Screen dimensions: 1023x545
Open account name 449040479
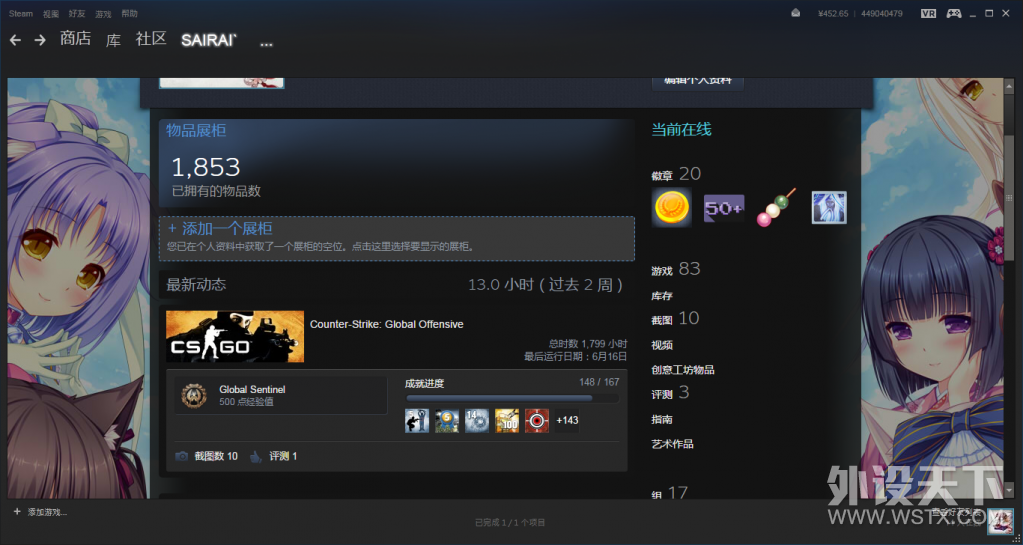pos(881,14)
